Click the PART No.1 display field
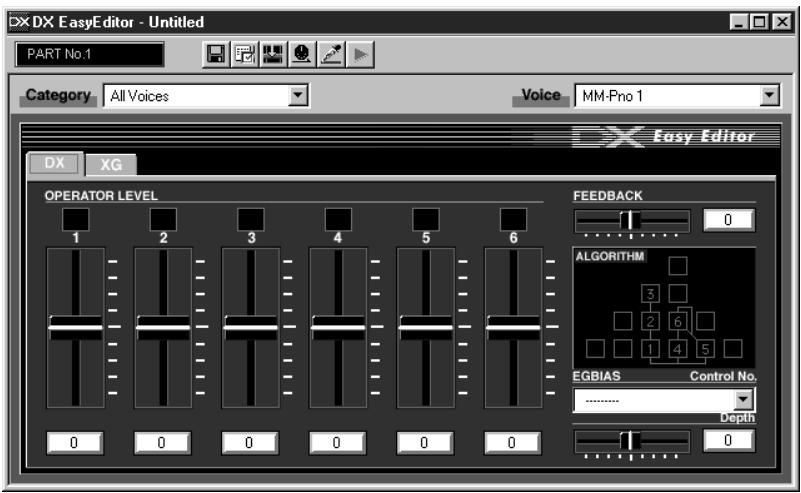Viewport: 801px width, 493px height. coord(90,54)
